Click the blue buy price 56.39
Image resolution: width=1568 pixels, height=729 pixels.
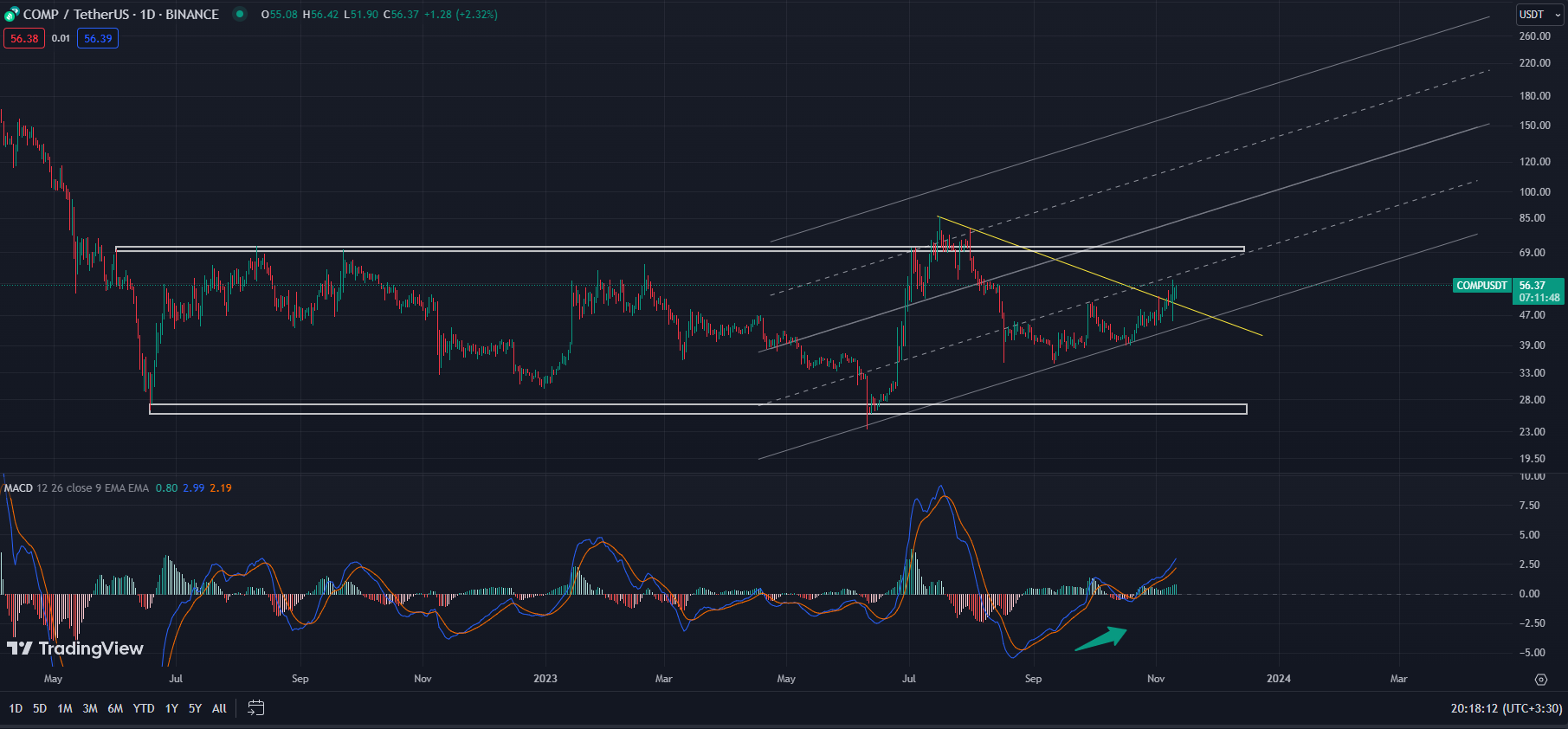[98, 38]
